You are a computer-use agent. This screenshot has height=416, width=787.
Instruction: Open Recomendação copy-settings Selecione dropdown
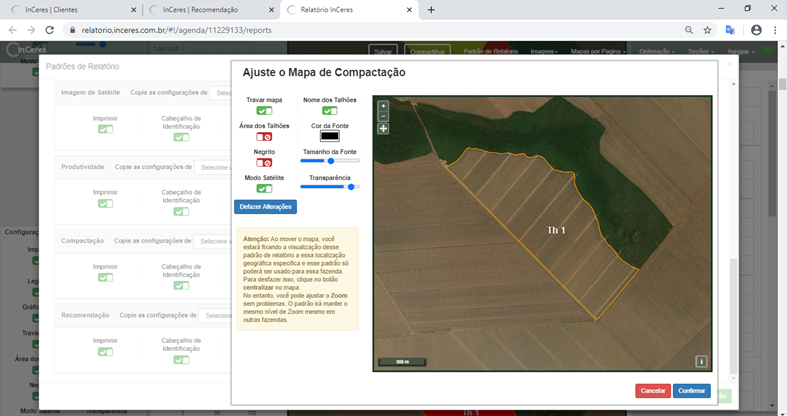[x=215, y=316]
